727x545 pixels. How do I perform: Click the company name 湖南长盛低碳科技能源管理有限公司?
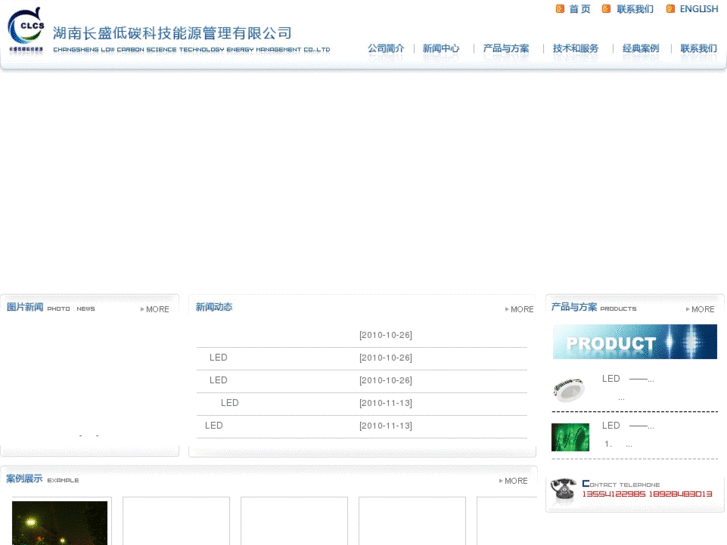[172, 33]
